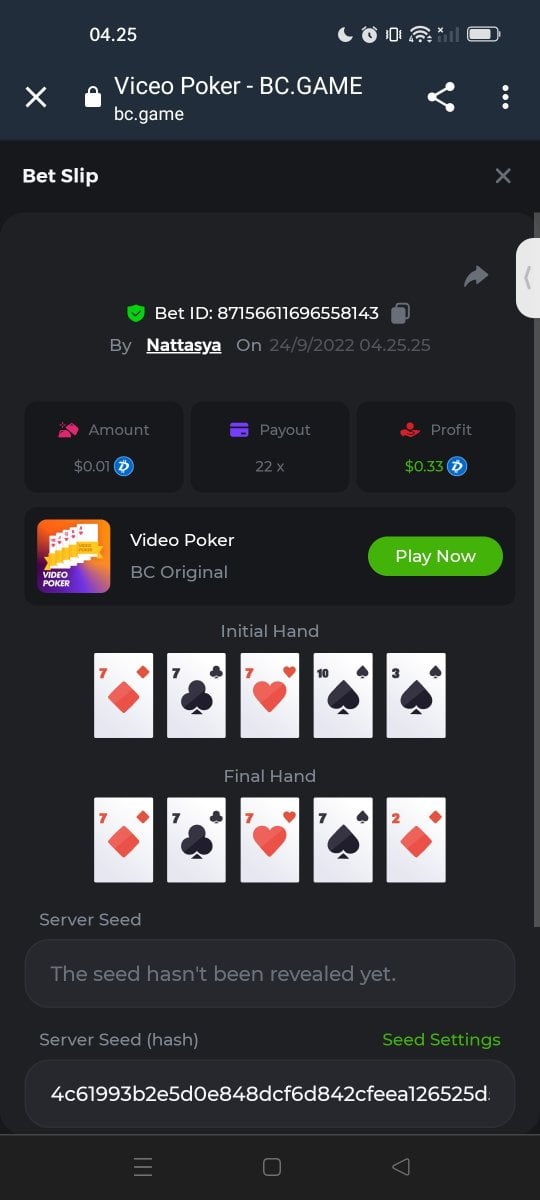
Task: Tap the unrevealed Server Seed field
Action: [x=270, y=973]
